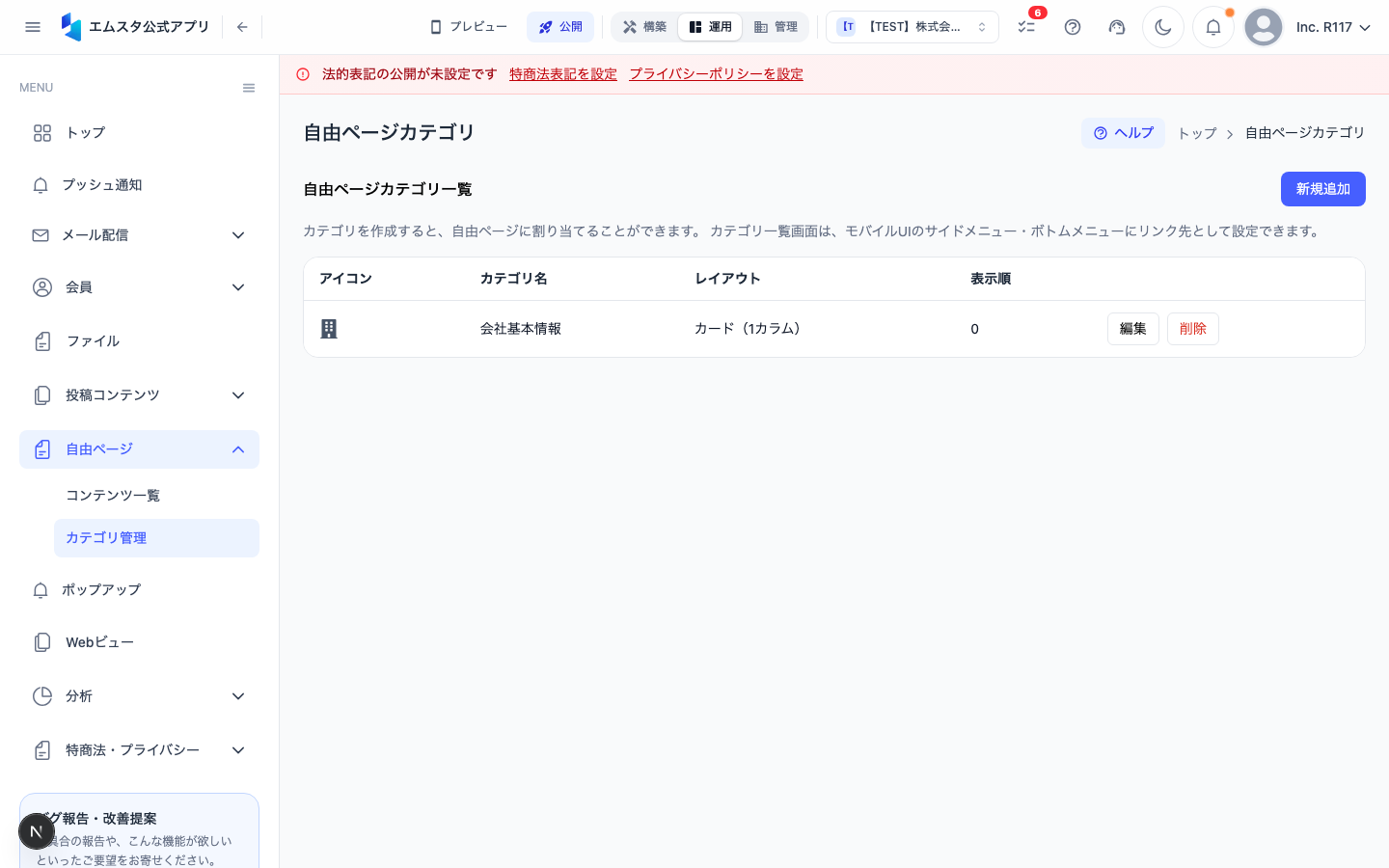This screenshot has width=1389, height=868.
Task: Click the user avatar icon
Action: [1264, 27]
